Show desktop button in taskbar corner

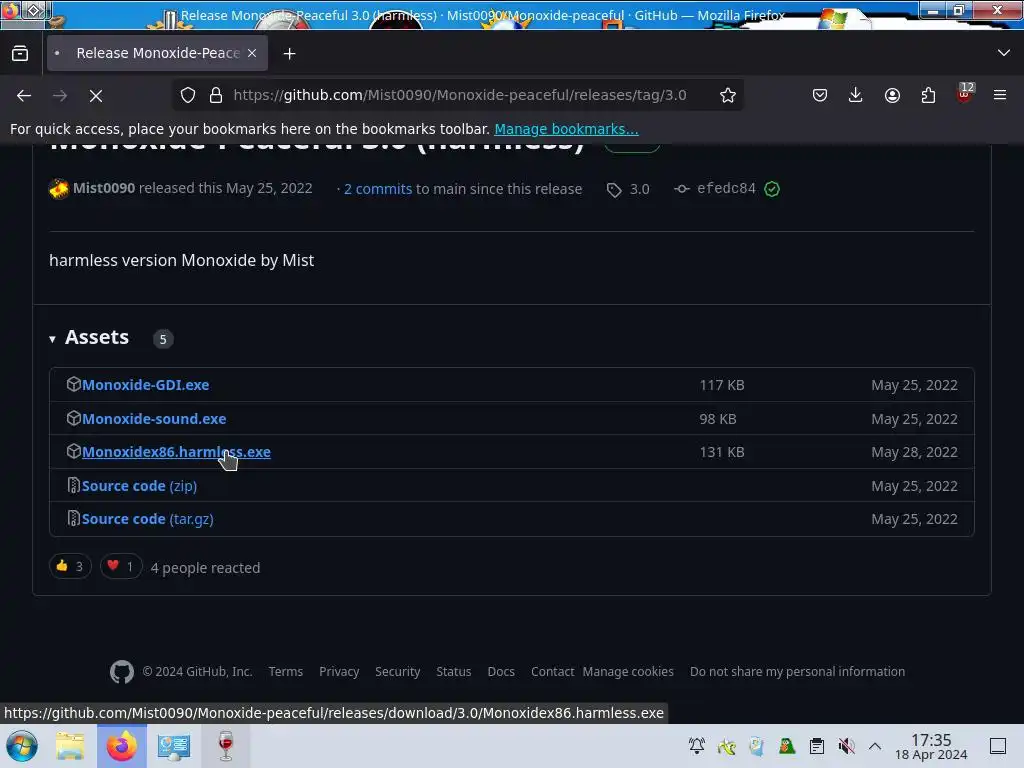point(998,746)
